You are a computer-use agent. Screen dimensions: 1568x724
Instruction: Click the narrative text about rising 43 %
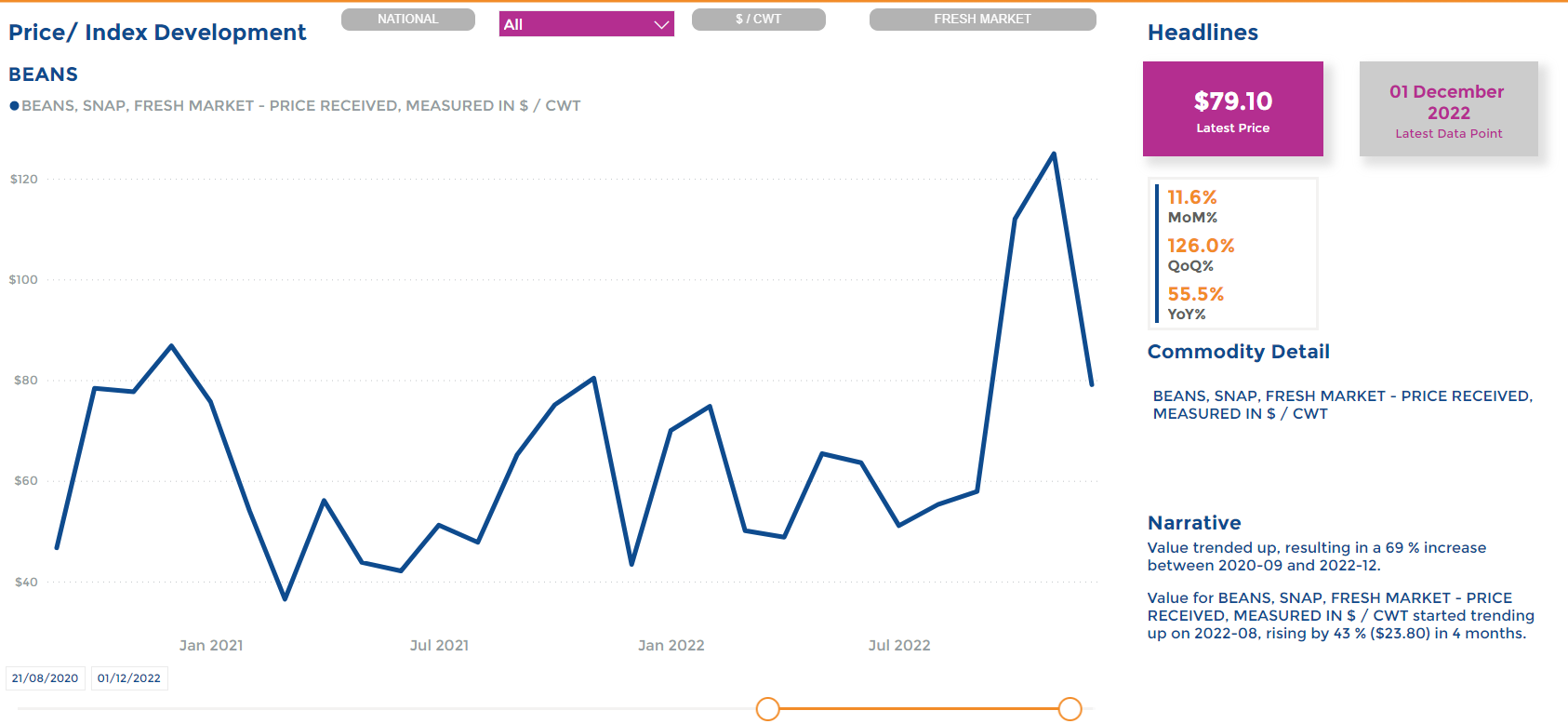click(x=1341, y=616)
